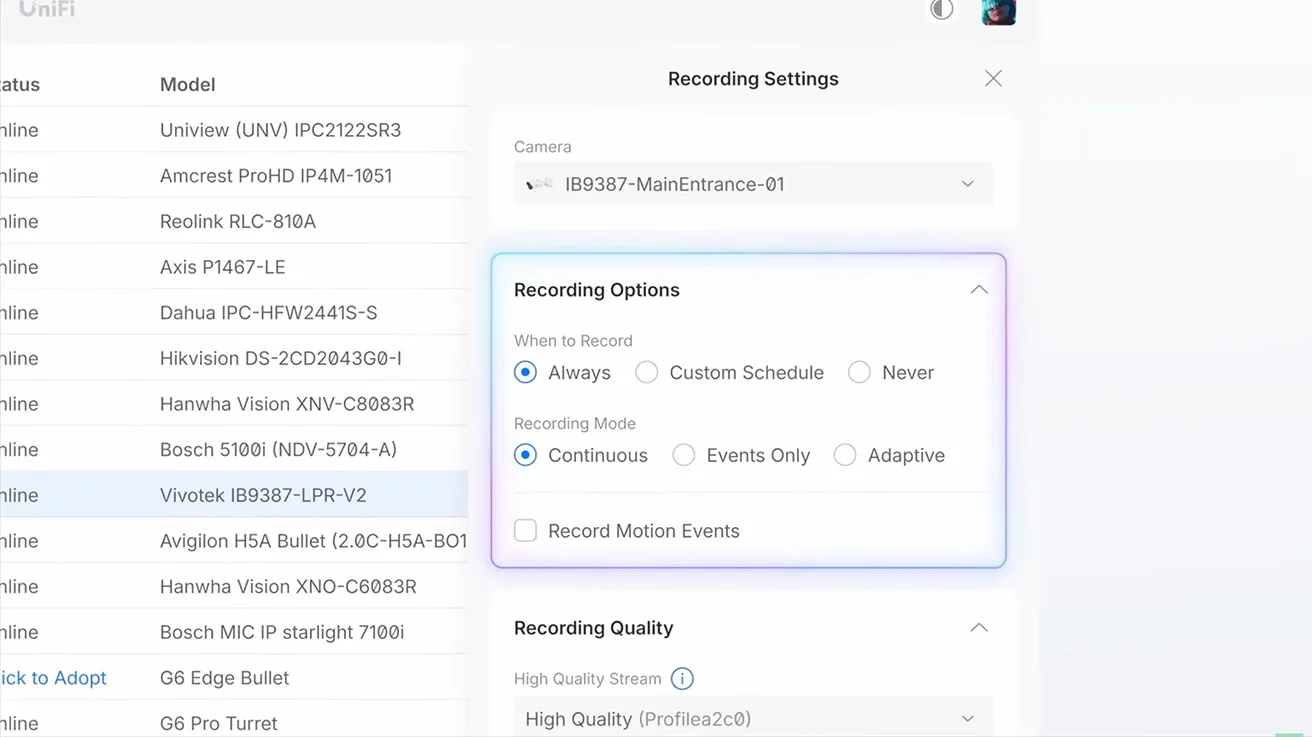Viewport: 1312px width, 737px height.
Task: Enable Record Motion Events checkbox
Action: (525, 531)
